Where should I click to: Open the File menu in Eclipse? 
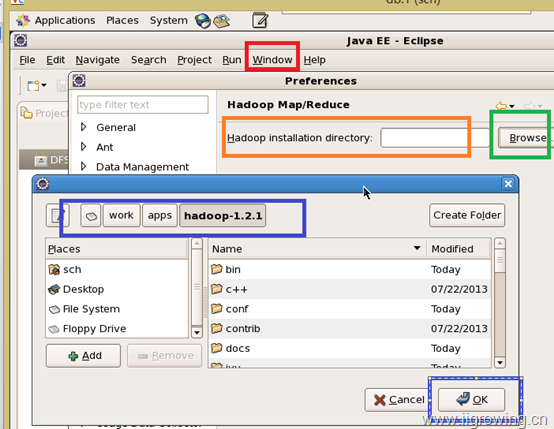[x=27, y=60]
